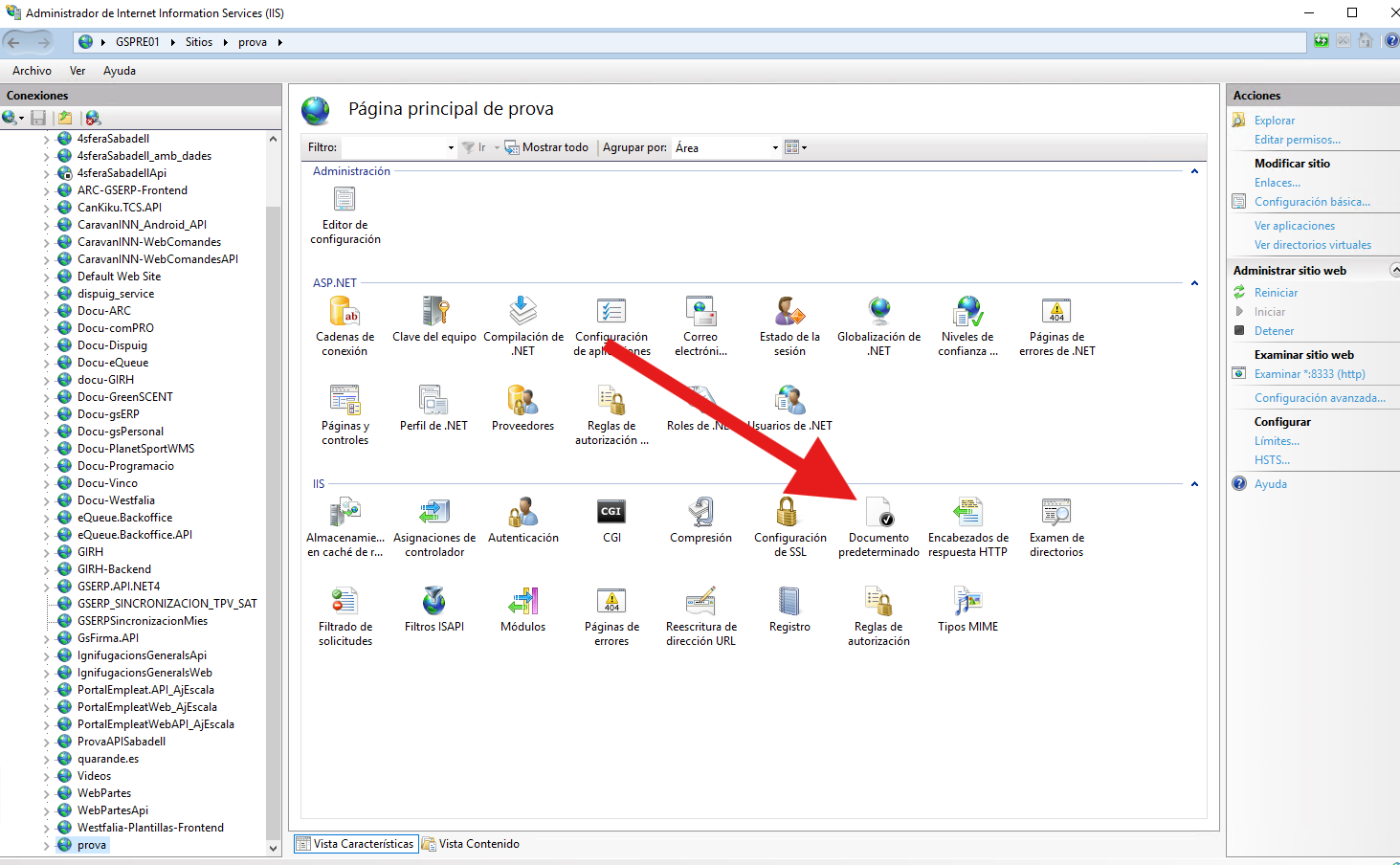The image size is (1400, 865).
Task: Select the GIRH-Backend site in tree
Action: (114, 569)
